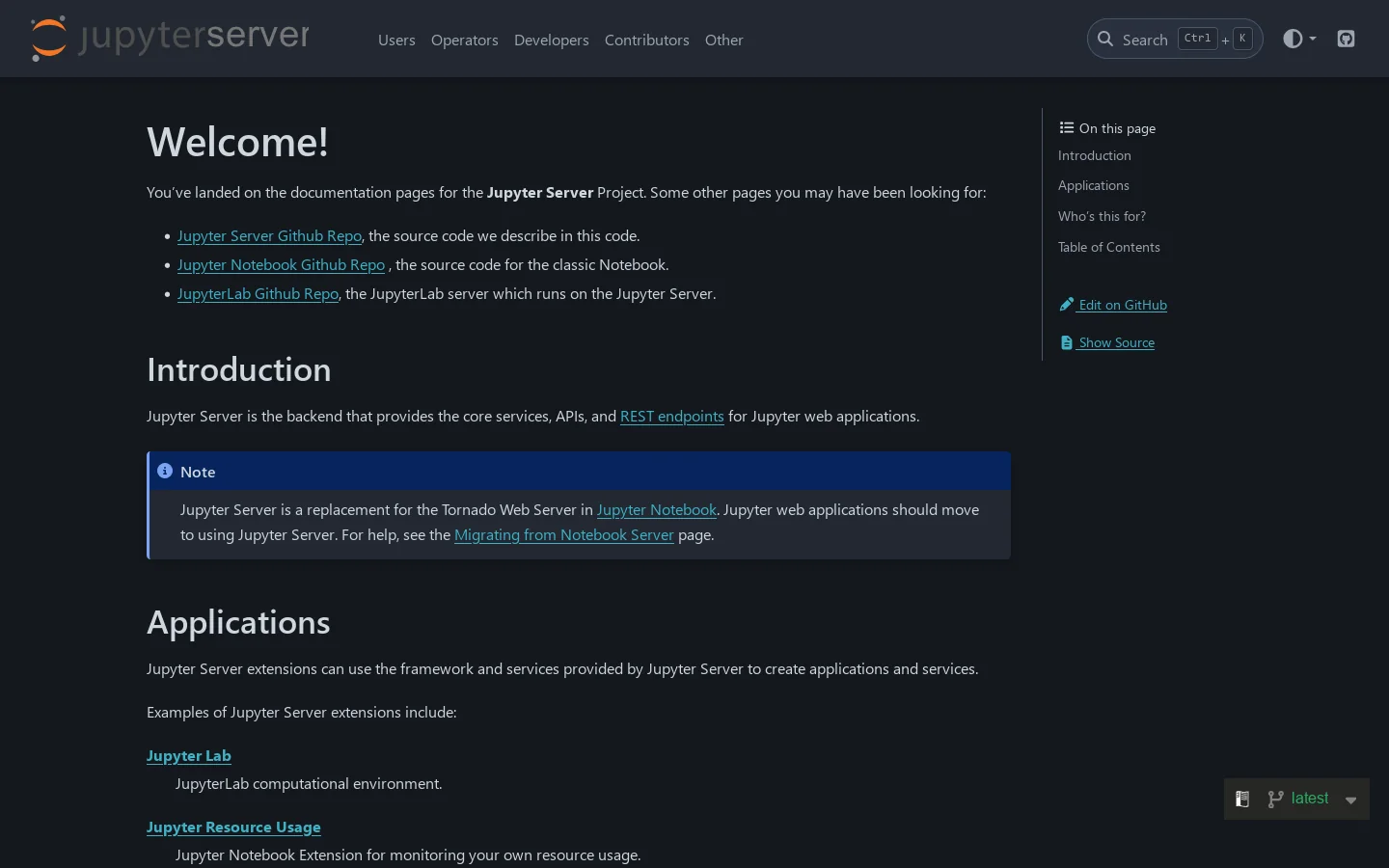Click the Applications section heading
1389x868 pixels.
238,623
